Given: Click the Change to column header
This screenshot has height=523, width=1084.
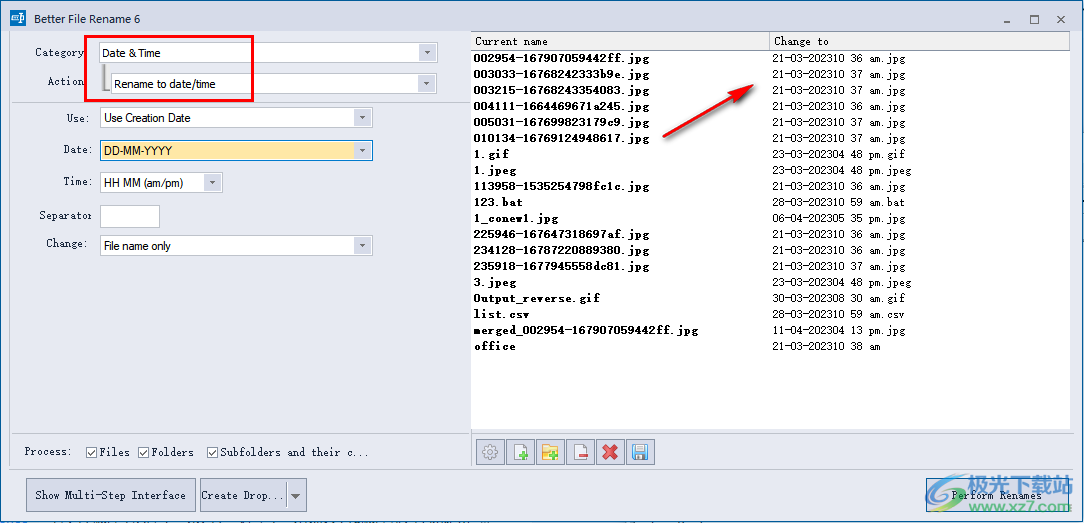Looking at the screenshot, I should click(x=919, y=41).
